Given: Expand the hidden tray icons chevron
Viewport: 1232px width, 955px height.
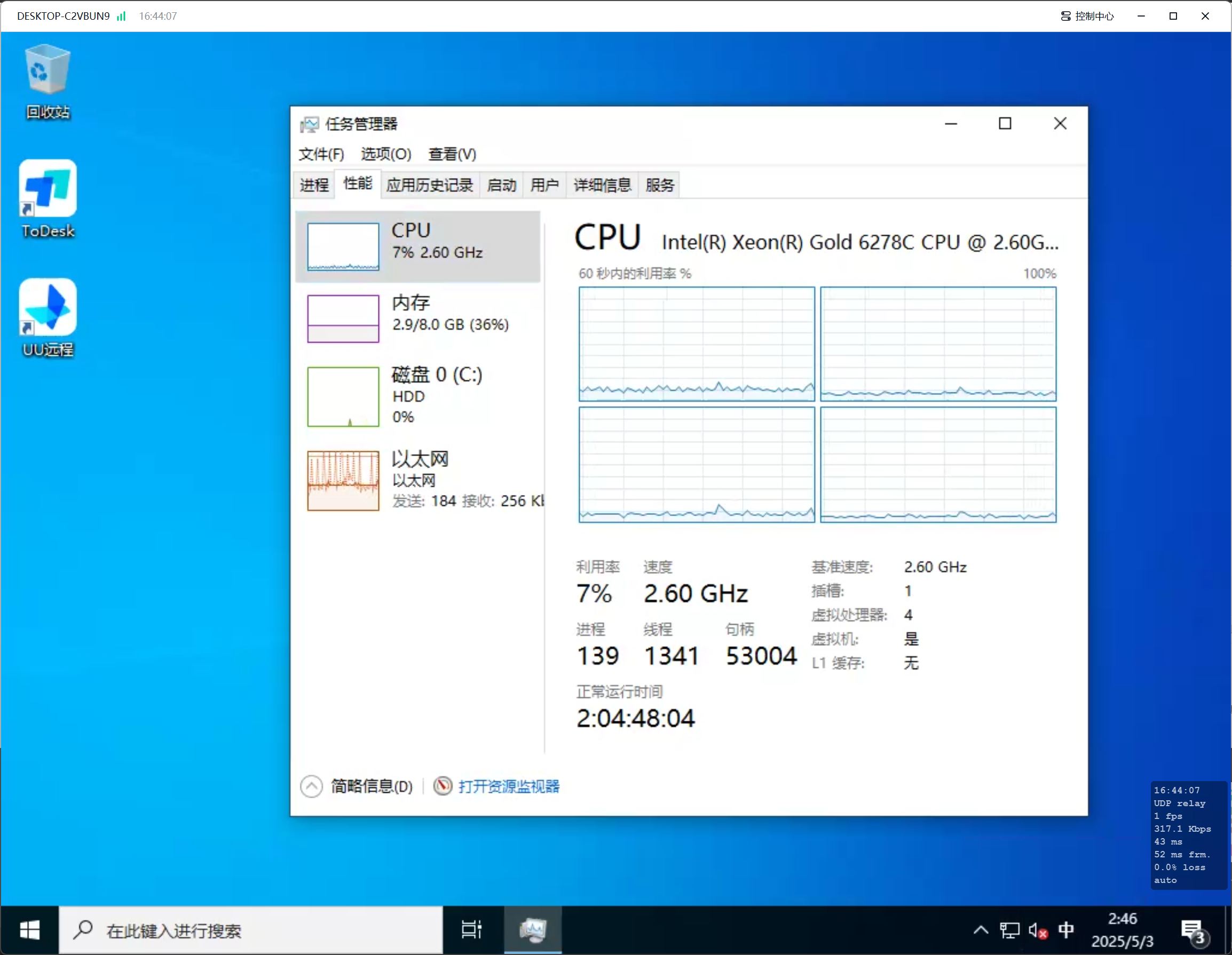Looking at the screenshot, I should [x=981, y=930].
